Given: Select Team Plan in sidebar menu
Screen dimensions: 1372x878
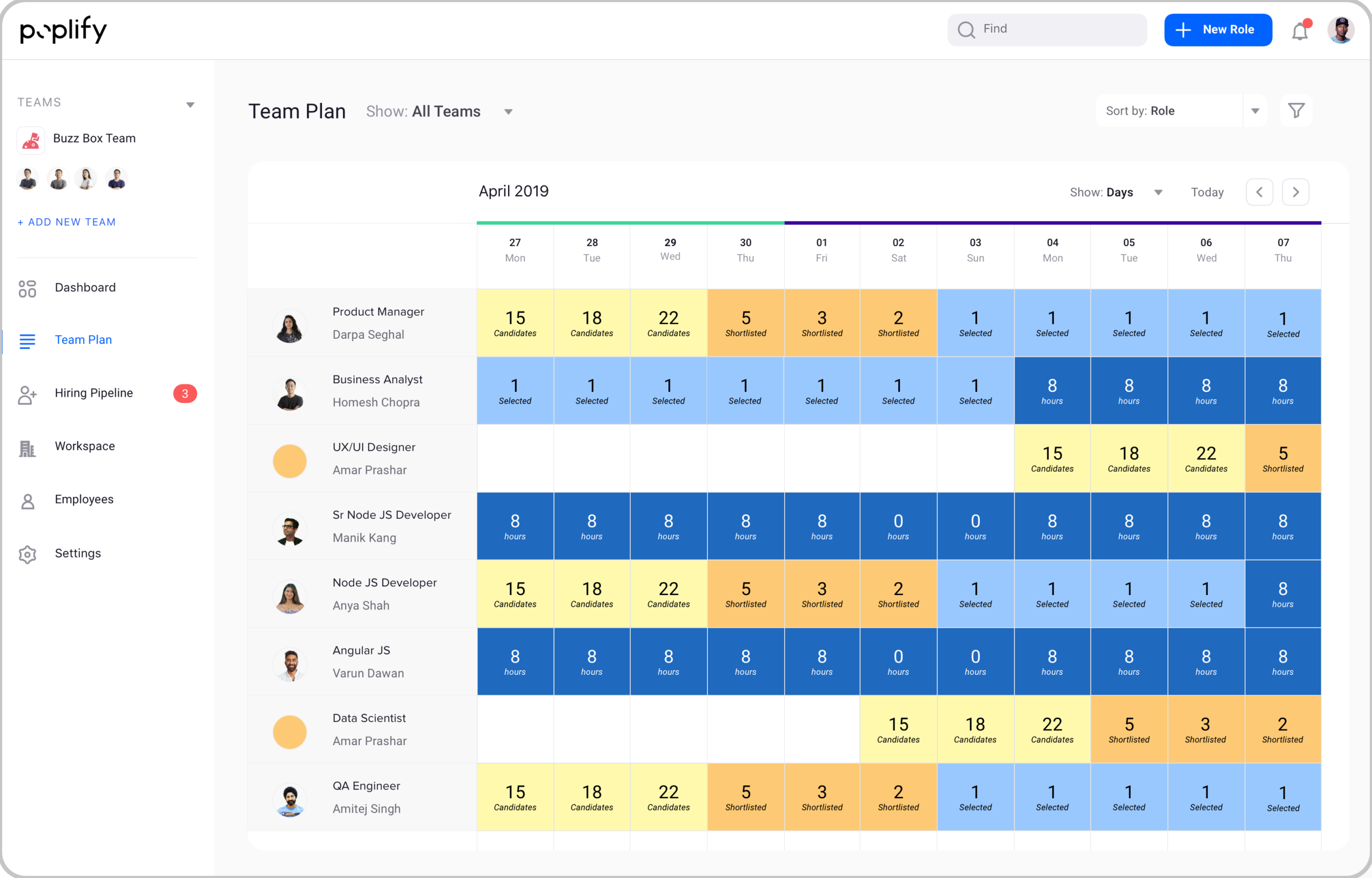Looking at the screenshot, I should pyautogui.click(x=83, y=340).
